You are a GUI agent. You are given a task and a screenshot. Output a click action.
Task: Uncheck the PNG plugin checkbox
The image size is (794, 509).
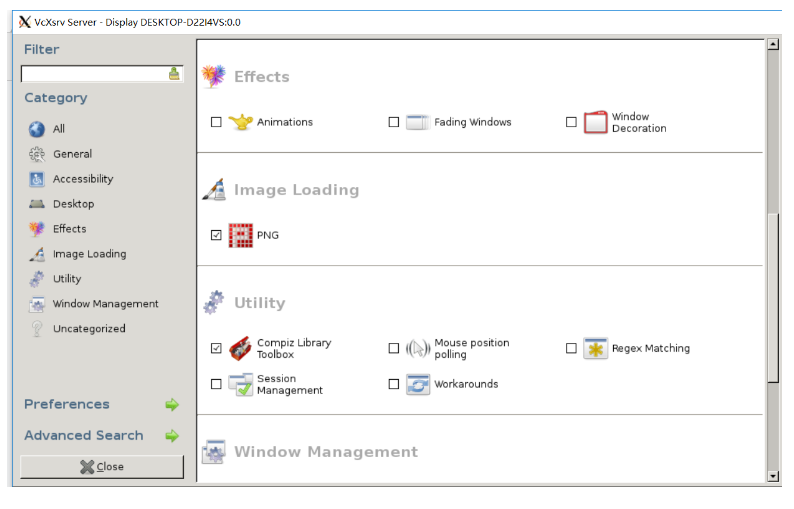[x=216, y=235]
